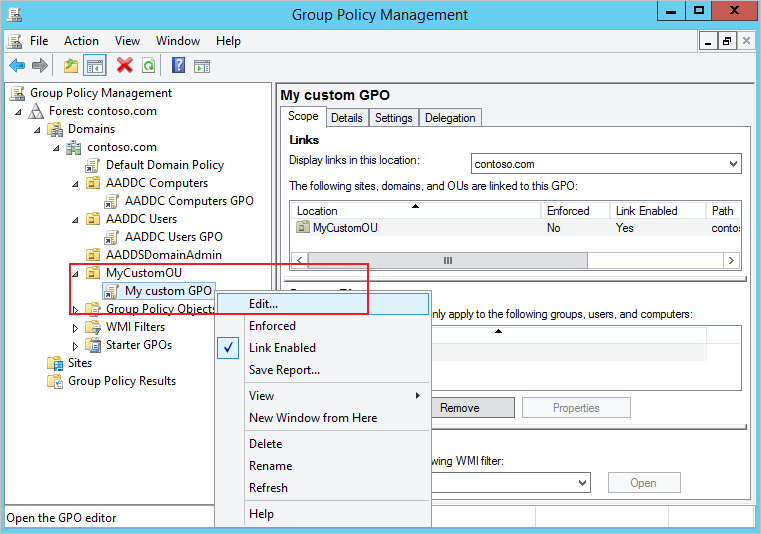Click the Back arrow toolbar icon
The height and width of the screenshot is (534, 761).
pos(17,65)
